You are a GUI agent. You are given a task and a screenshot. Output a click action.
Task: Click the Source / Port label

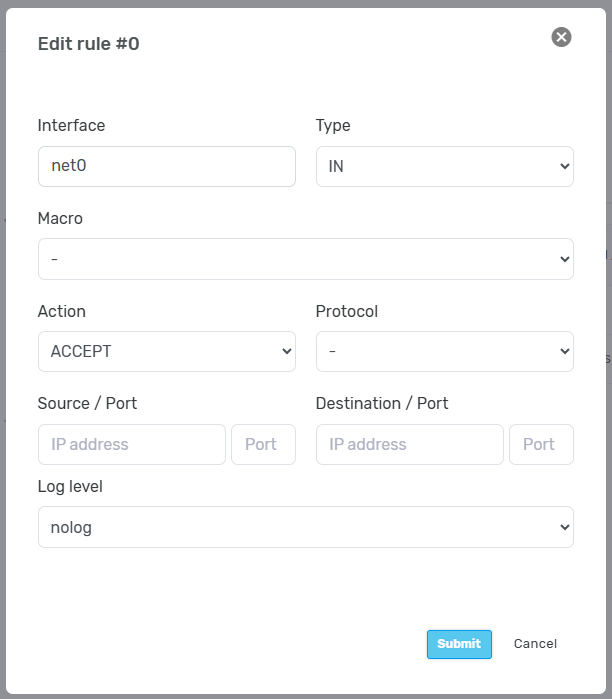point(87,404)
